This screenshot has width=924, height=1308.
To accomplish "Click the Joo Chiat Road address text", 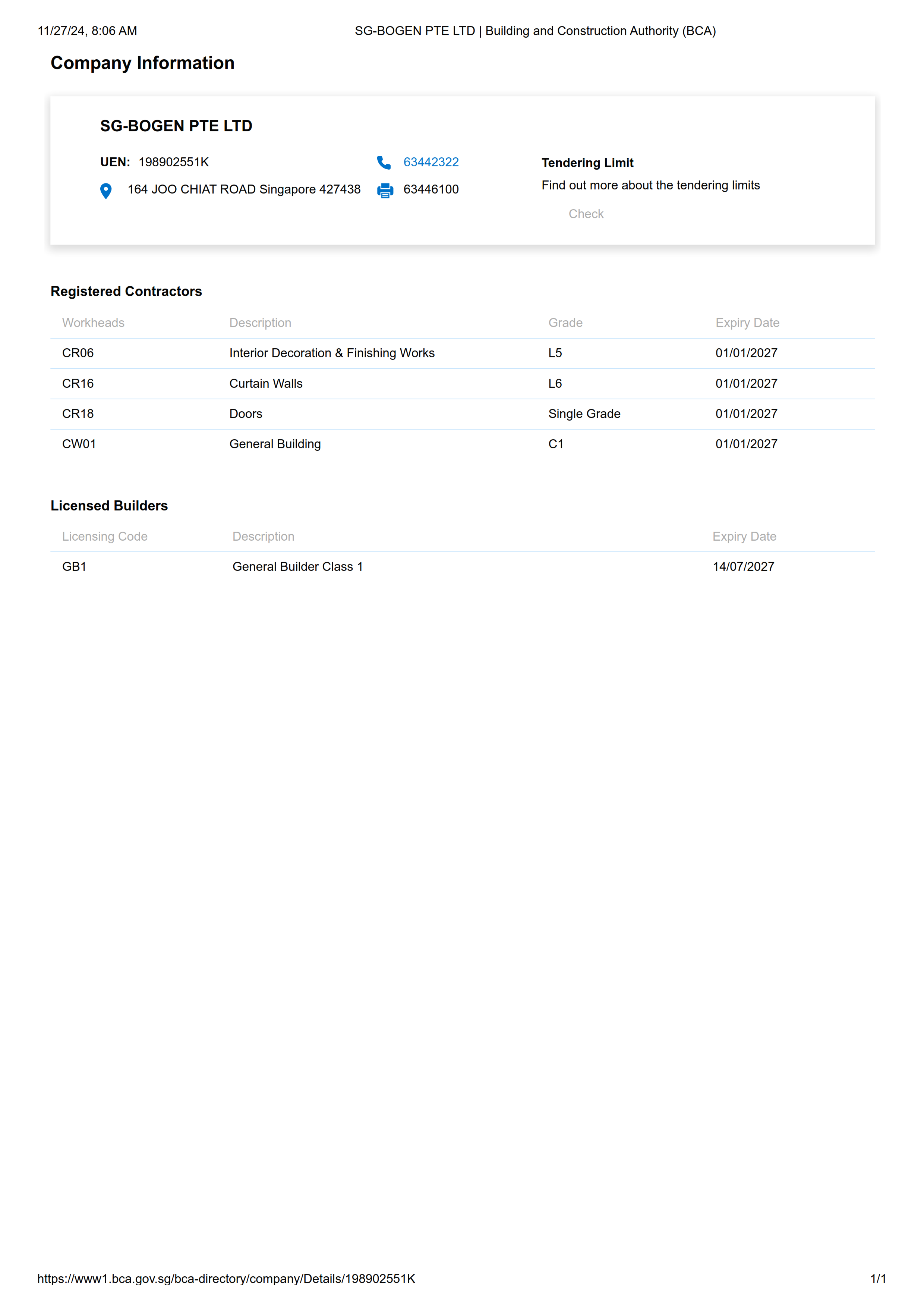I will [244, 190].
